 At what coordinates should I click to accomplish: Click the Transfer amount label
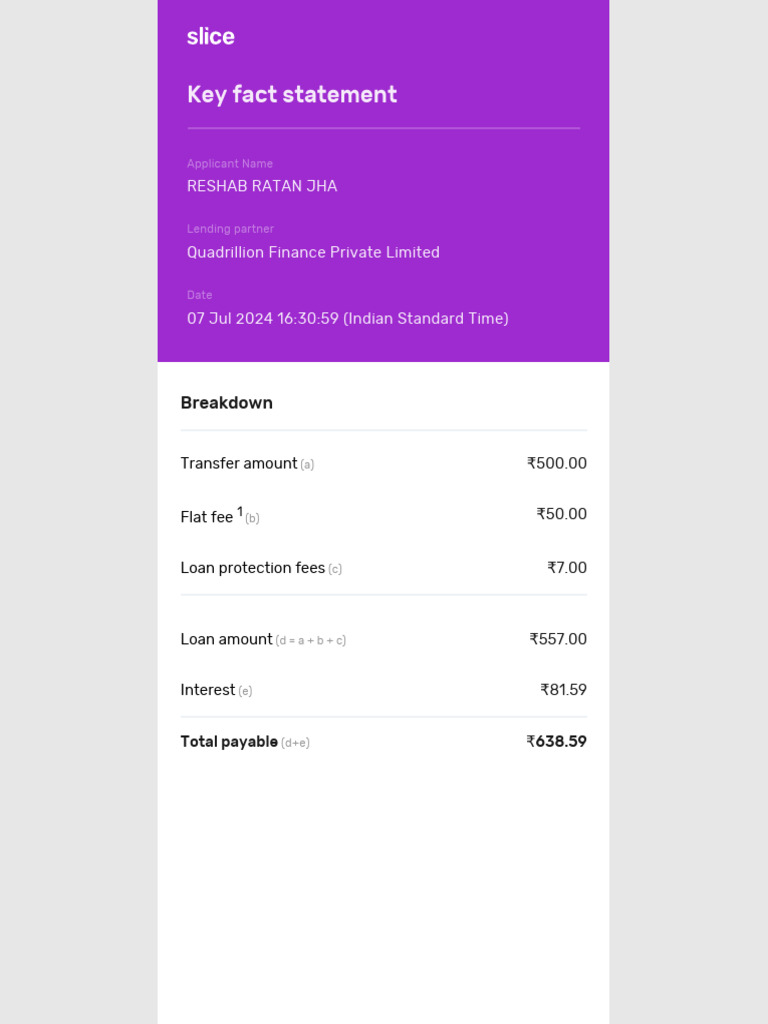[x=238, y=463]
